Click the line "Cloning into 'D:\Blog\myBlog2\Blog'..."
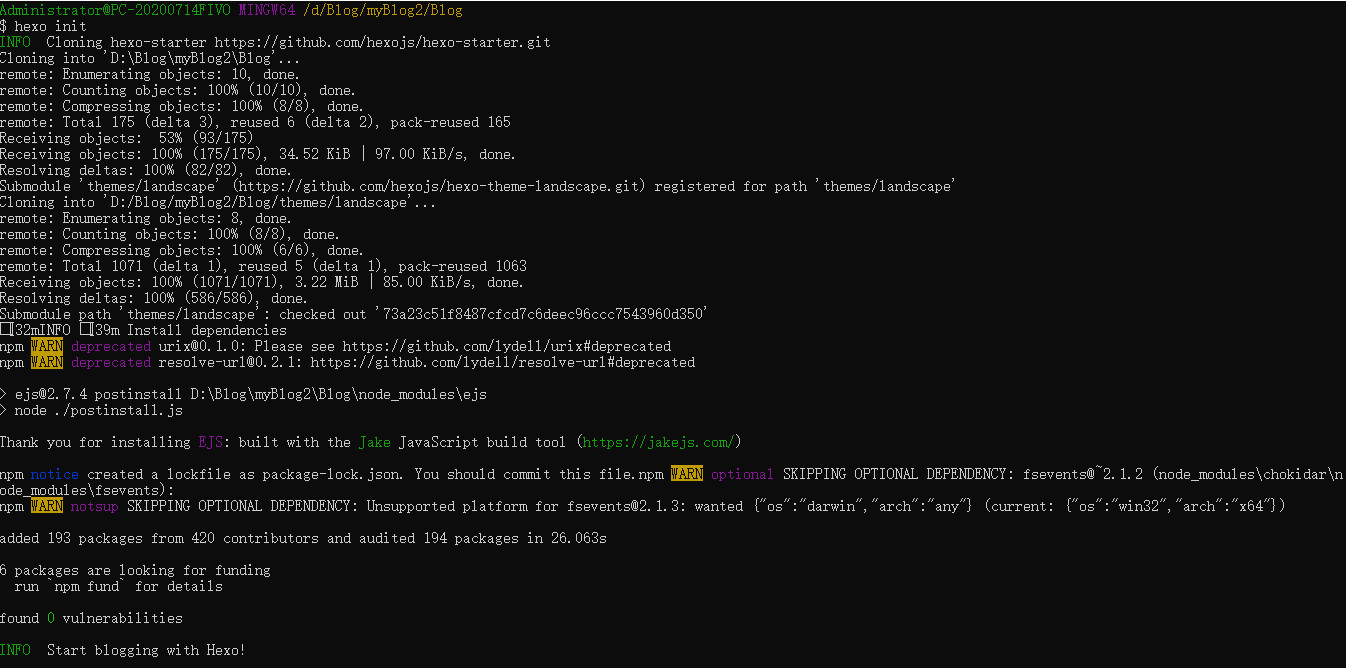1346x668 pixels. (150, 58)
